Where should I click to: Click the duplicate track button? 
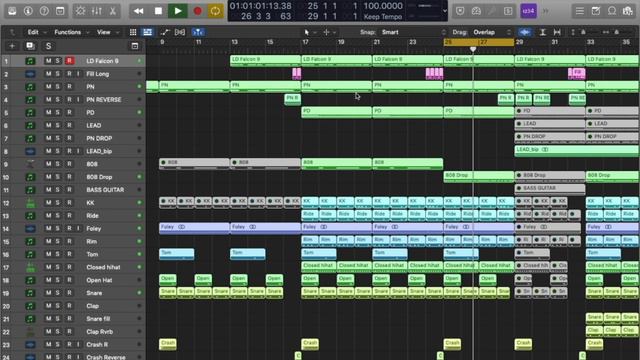(x=30, y=46)
